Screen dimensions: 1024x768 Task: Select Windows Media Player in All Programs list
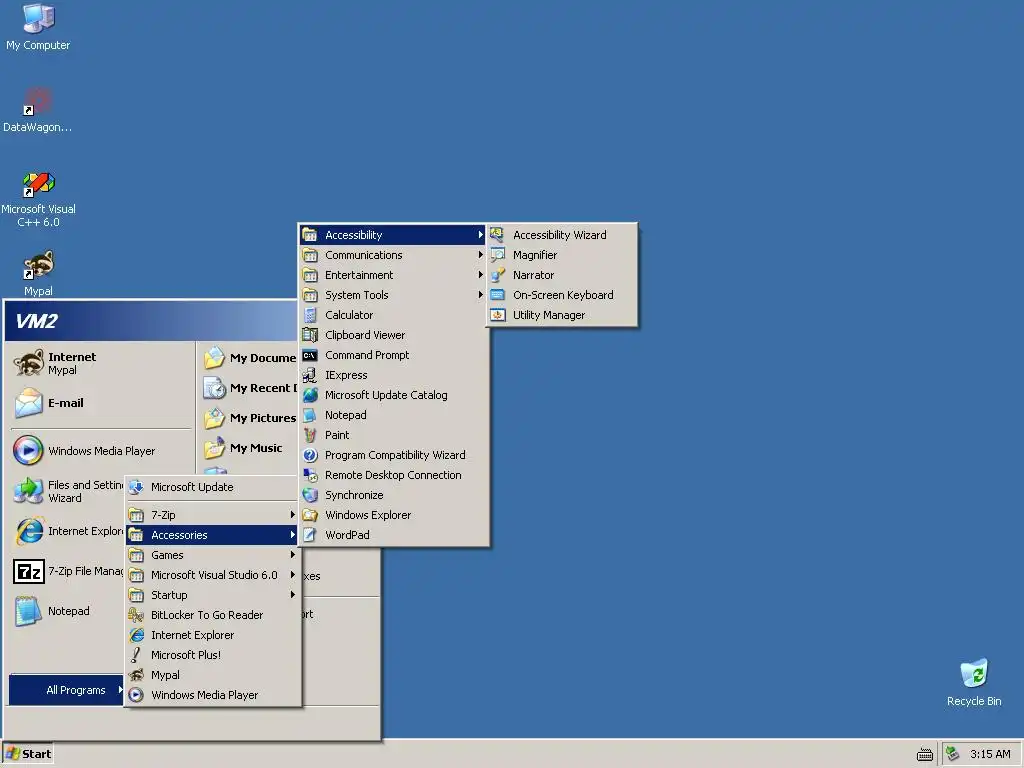pos(213,695)
